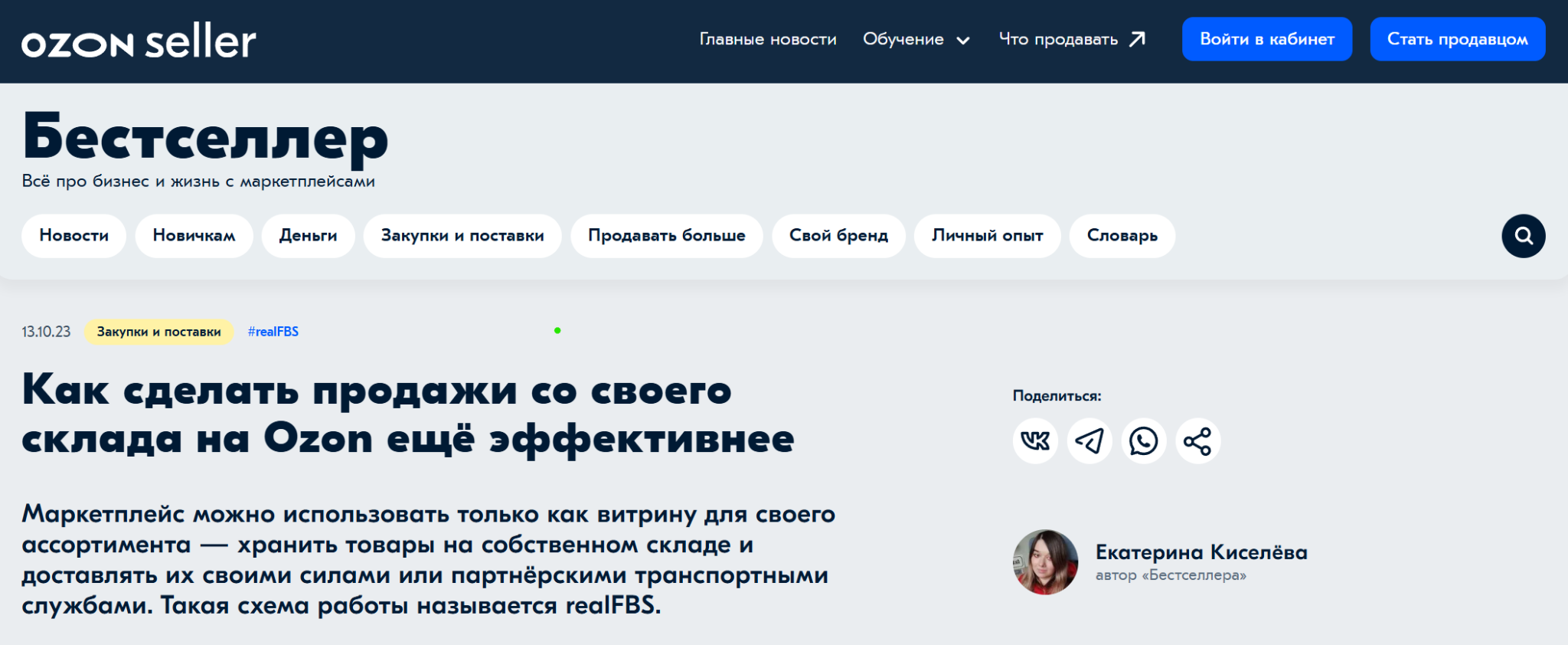
Task: Select the Словарь category tab
Action: (x=1122, y=236)
